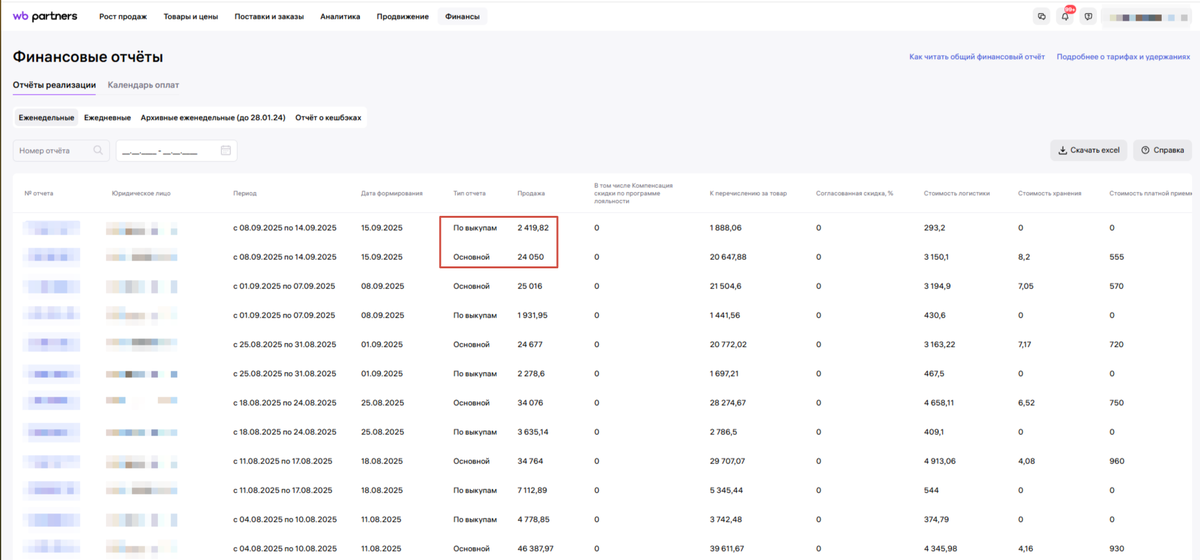Click payout amount 1 888,06
The height and width of the screenshot is (560, 1200).
(x=725, y=228)
